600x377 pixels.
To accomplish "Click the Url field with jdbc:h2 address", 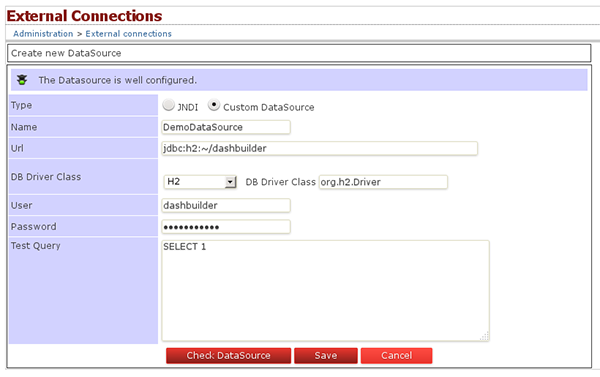I will tap(320, 148).
